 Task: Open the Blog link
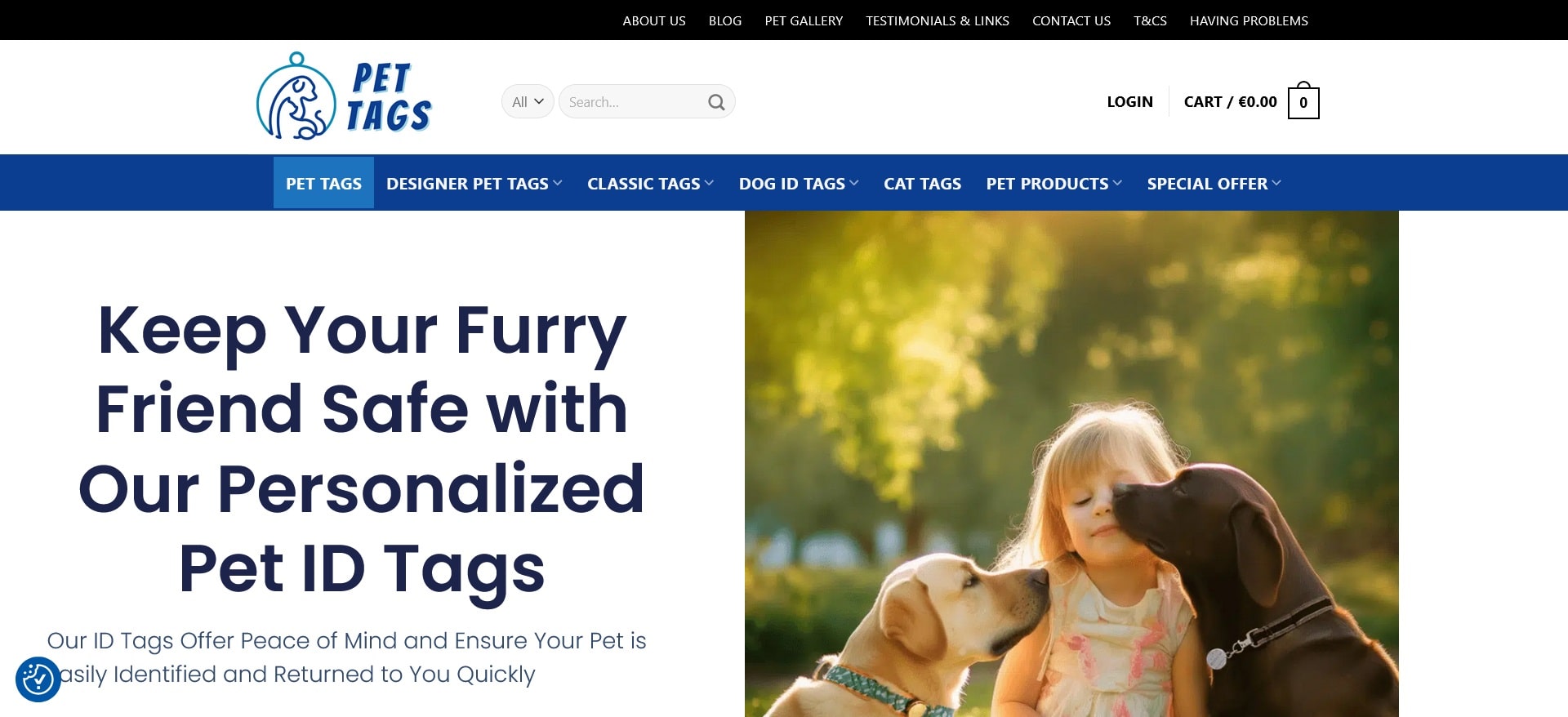pos(725,20)
